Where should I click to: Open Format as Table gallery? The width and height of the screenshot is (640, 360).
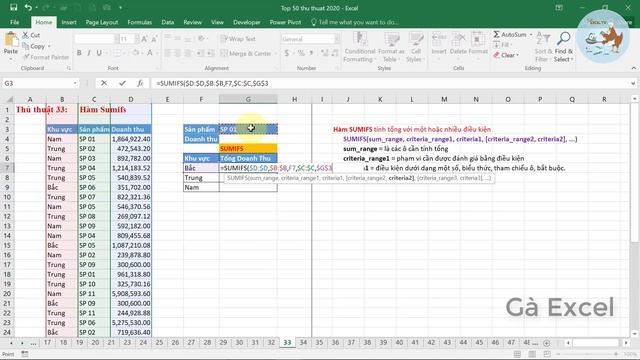391,47
